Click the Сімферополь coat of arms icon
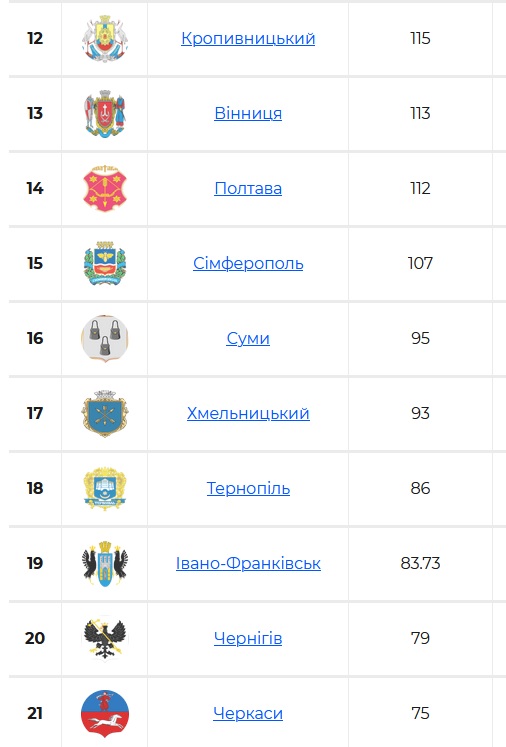 [105, 263]
